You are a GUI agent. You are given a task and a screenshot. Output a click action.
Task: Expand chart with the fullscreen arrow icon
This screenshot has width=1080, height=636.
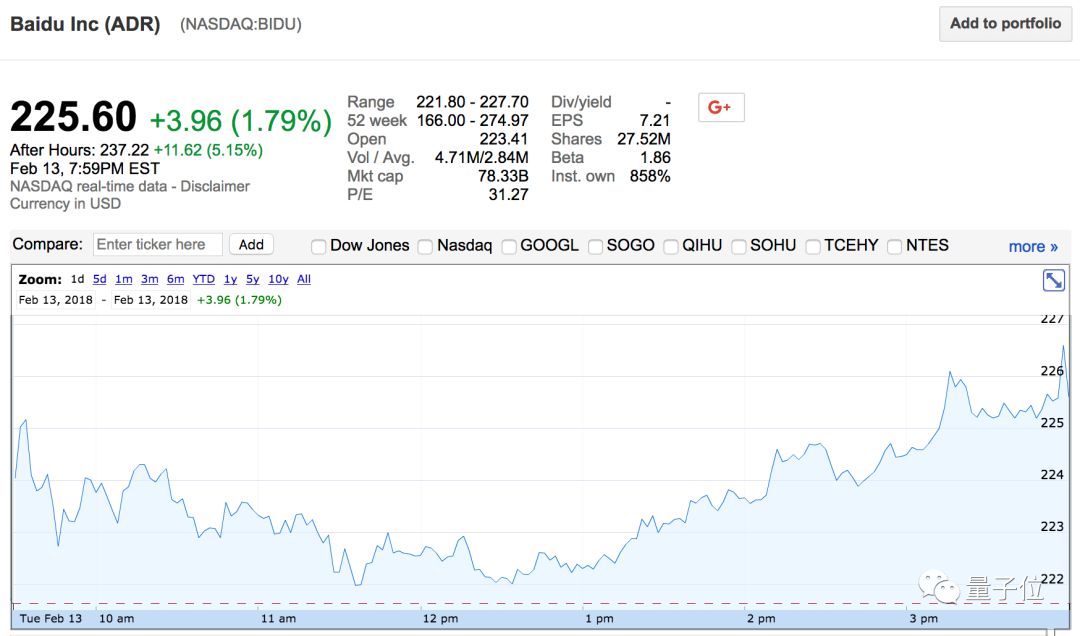1054,280
